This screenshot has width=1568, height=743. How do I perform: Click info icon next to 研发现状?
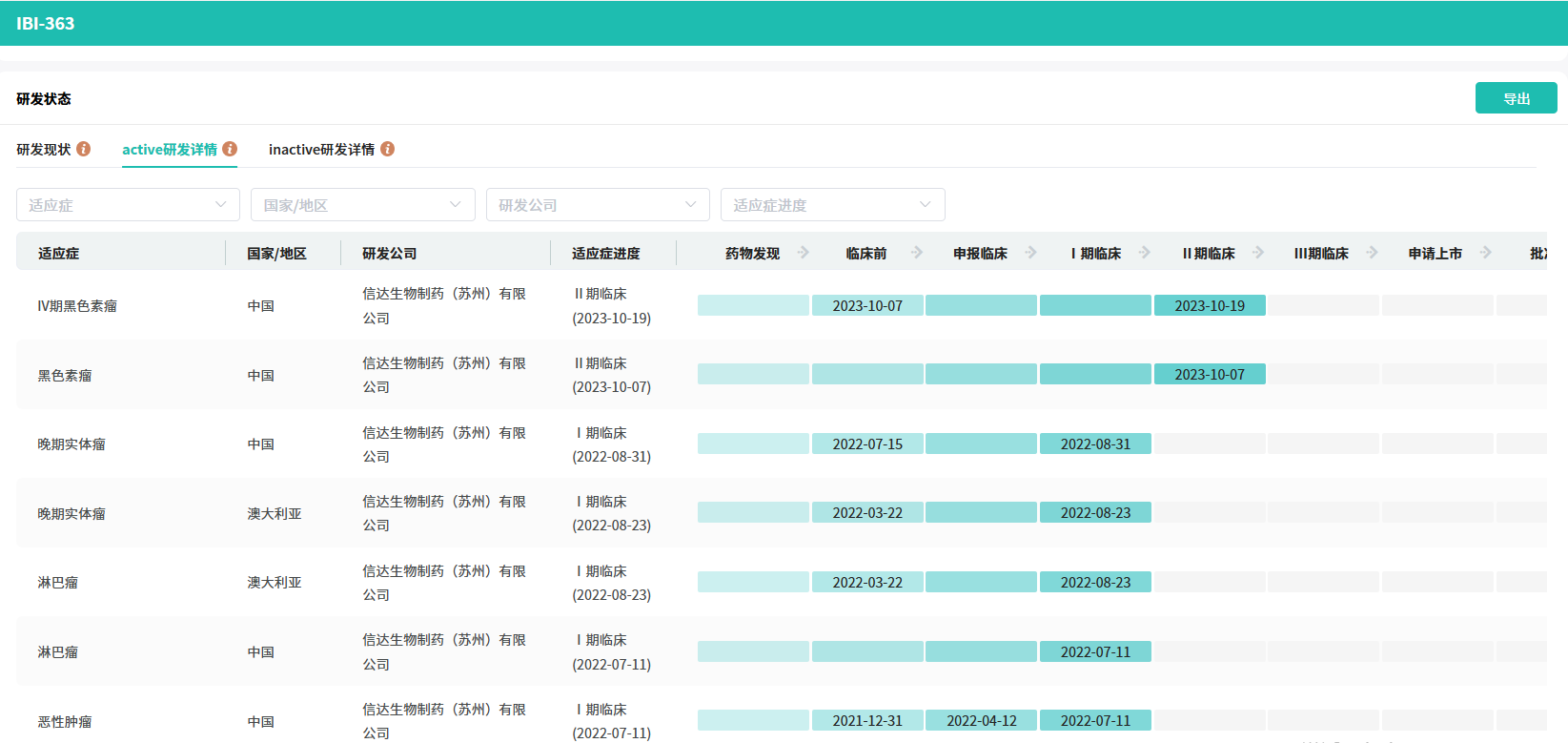[x=84, y=149]
